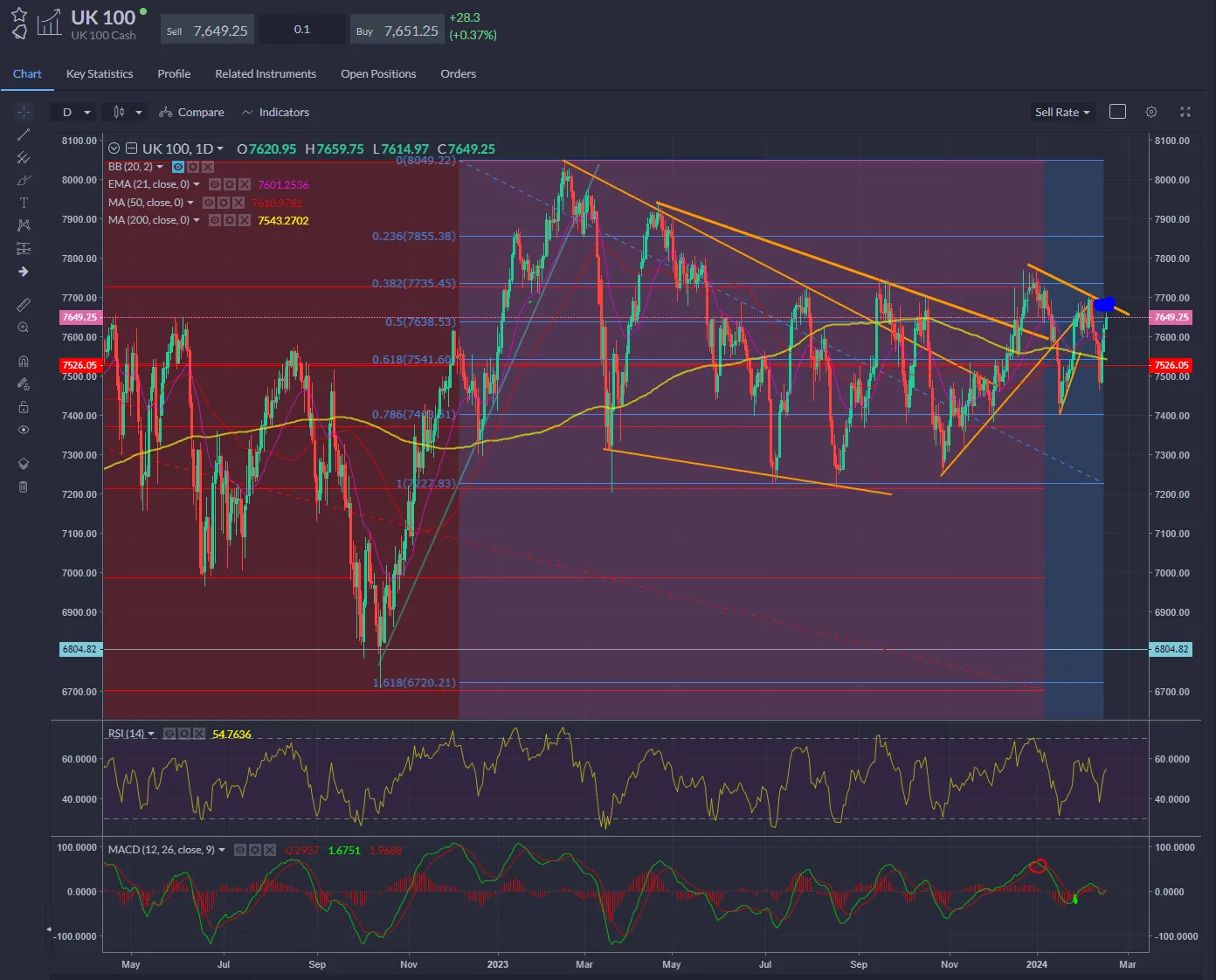Hide the MA (200, close, 0) indicator
1216x980 pixels.
tap(215, 221)
